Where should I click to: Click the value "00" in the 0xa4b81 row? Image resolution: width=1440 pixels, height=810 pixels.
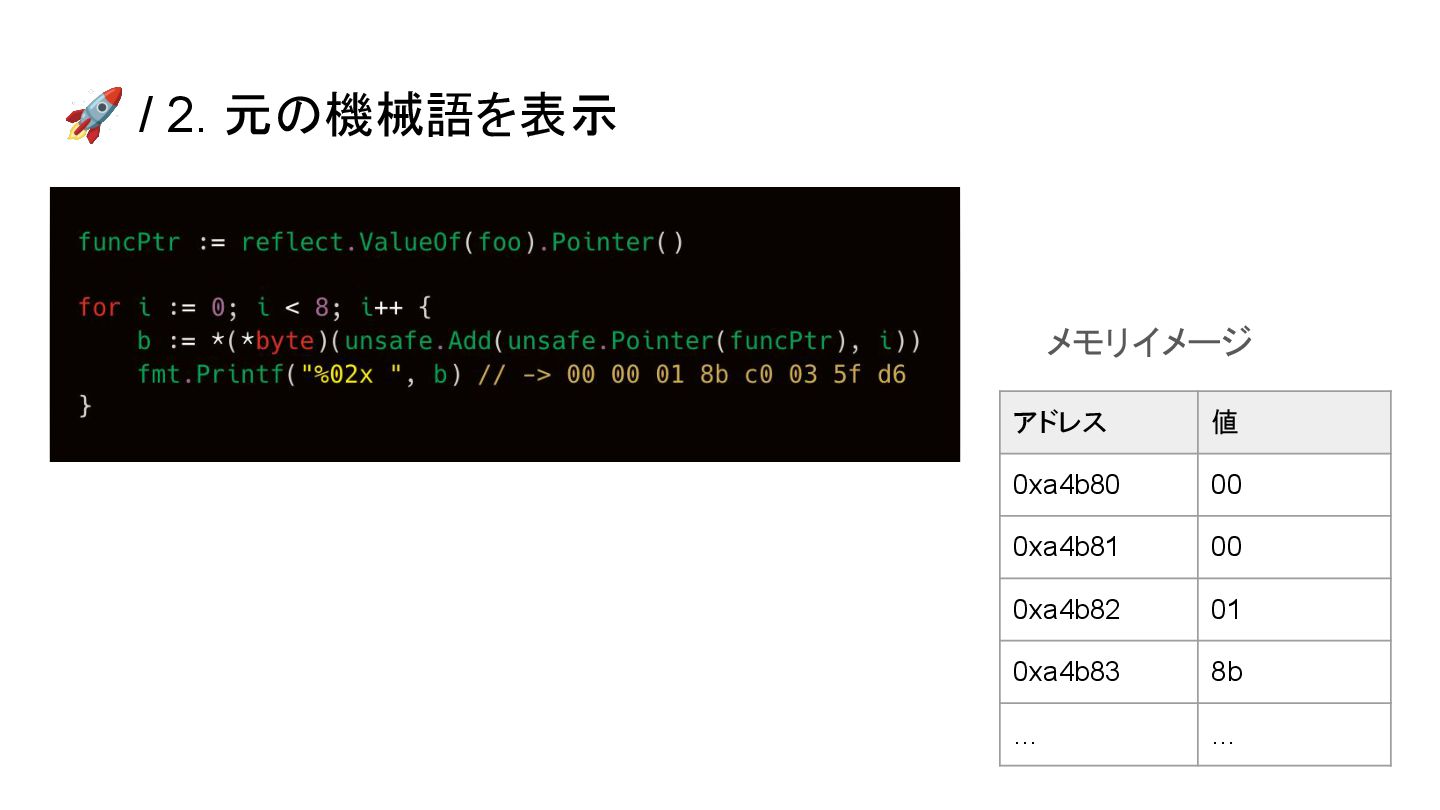tap(1294, 547)
